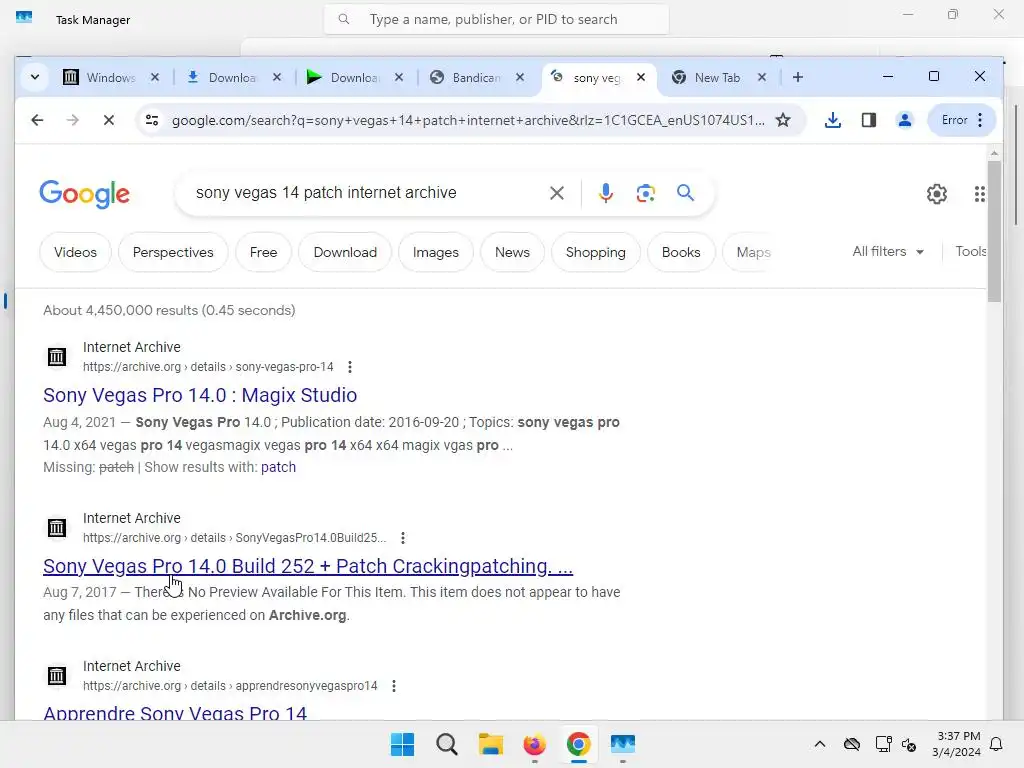Start voice search with microphone icon

[x=605, y=193]
